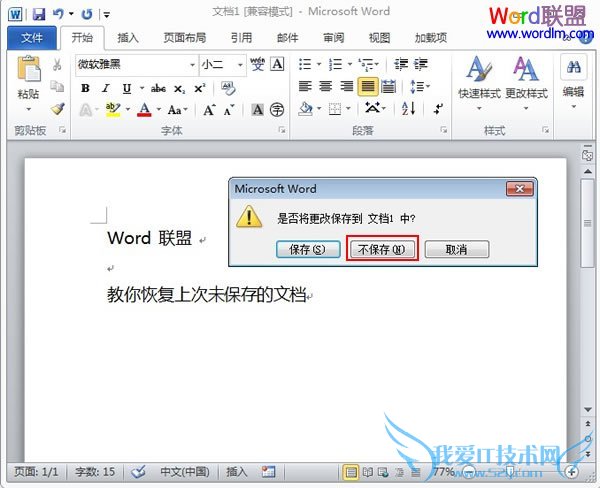Viewport: 600px width, 488px height.
Task: Click the Superscript x² icon
Action: click(x=199, y=88)
